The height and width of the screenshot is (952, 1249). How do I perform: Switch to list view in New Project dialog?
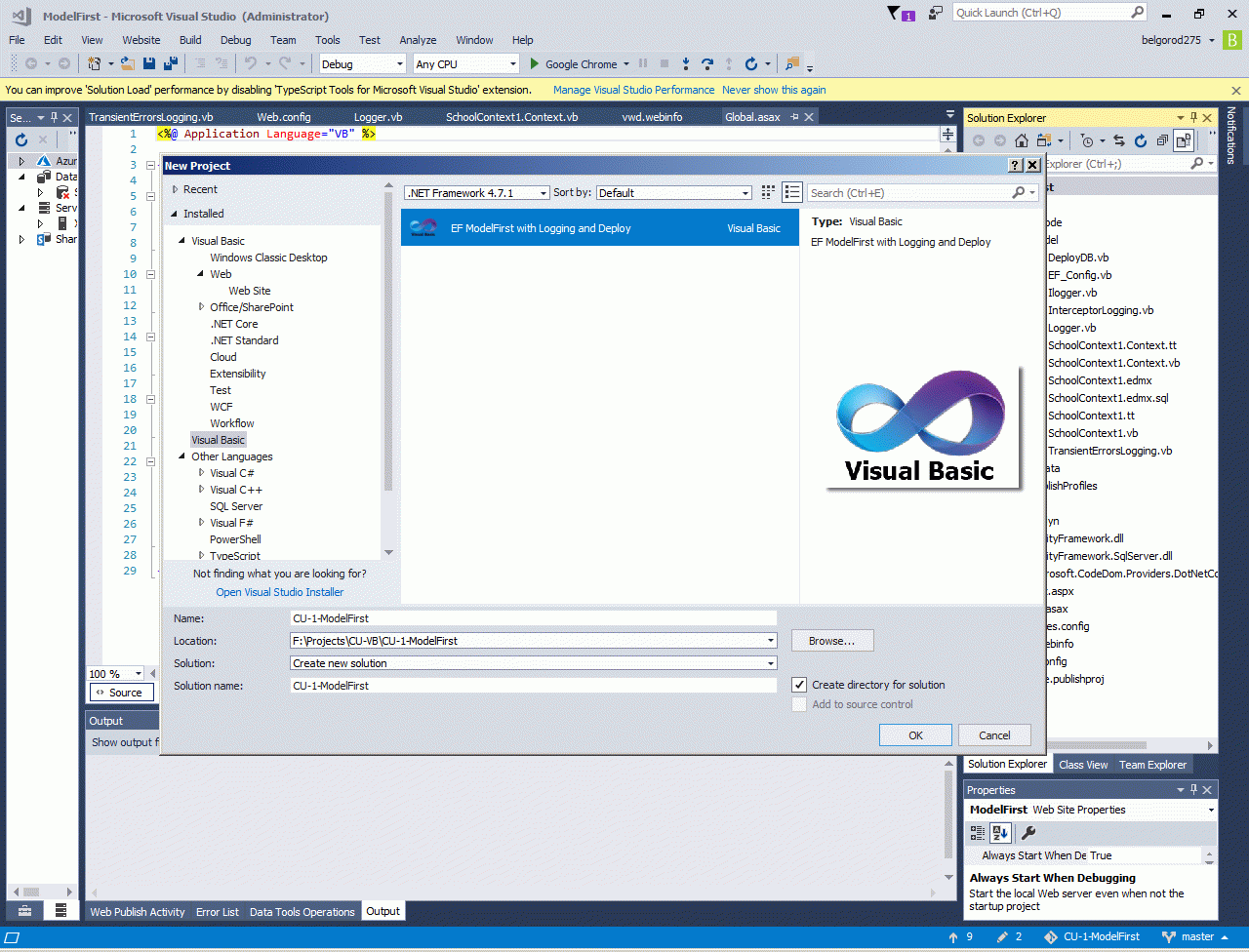click(x=792, y=192)
